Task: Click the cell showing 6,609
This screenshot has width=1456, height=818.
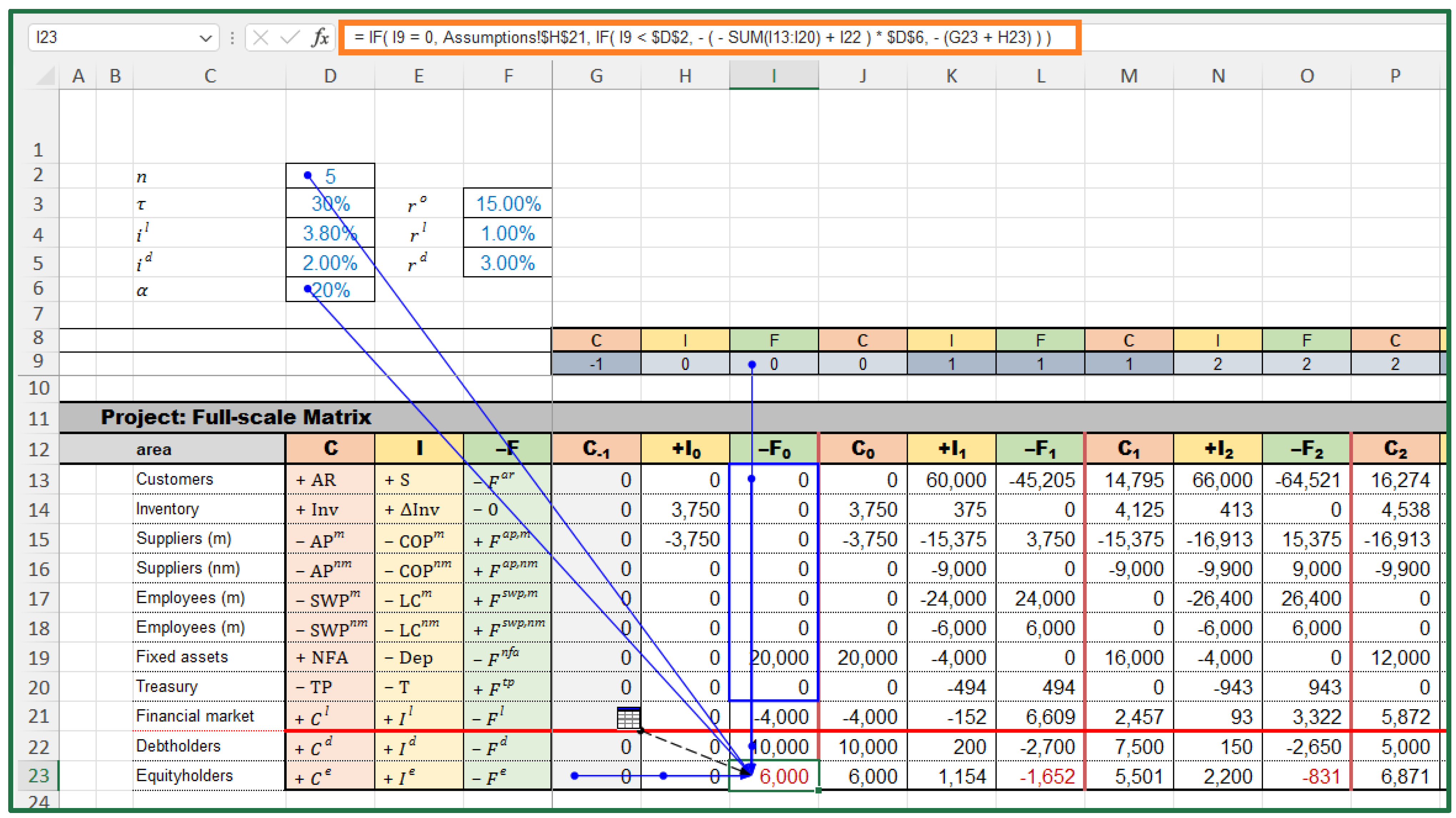Action: click(x=1040, y=716)
